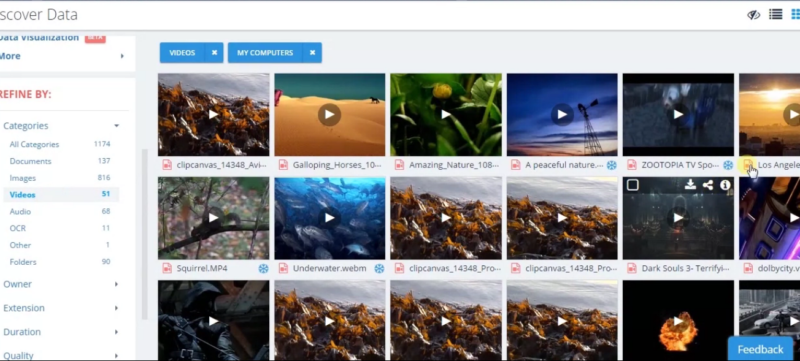Toggle the hidden-items eye icon in header
The height and width of the screenshot is (361, 800).
click(x=754, y=15)
